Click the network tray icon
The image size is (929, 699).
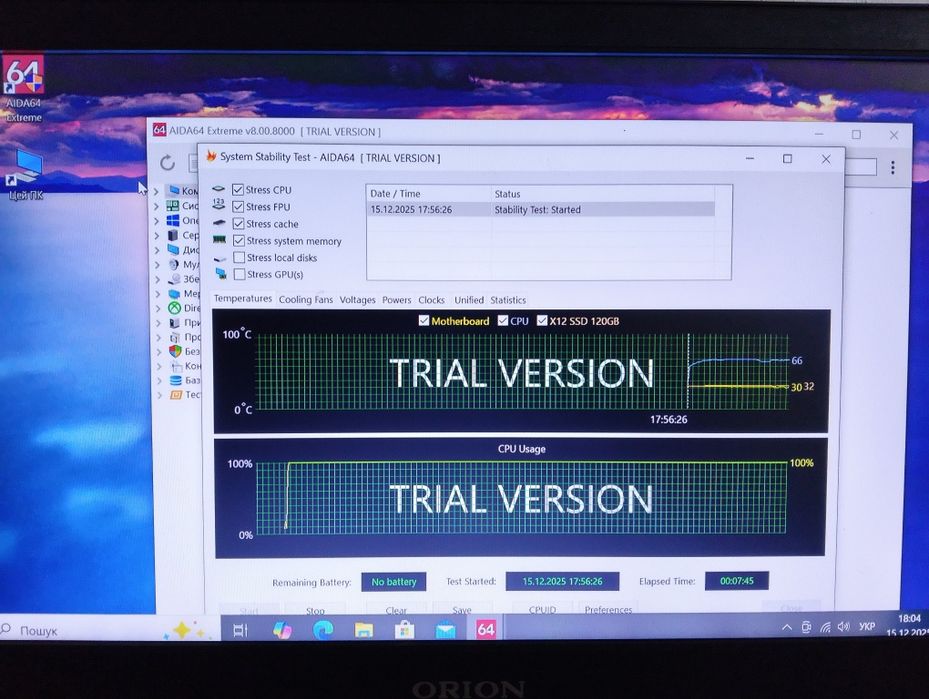pos(825,627)
